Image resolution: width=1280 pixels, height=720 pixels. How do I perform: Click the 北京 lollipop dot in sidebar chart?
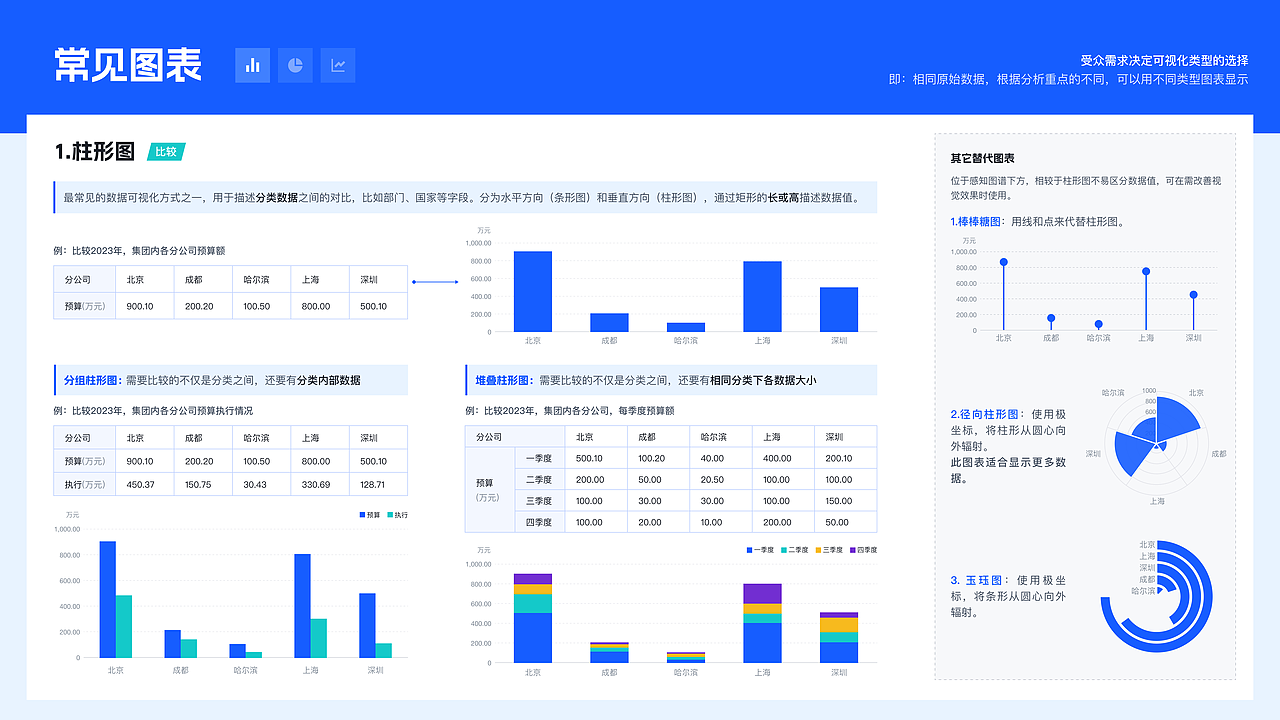1003,262
